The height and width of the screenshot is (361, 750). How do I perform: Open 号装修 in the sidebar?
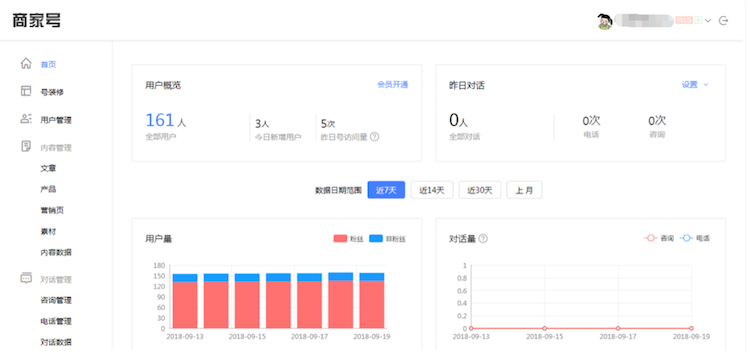point(52,92)
